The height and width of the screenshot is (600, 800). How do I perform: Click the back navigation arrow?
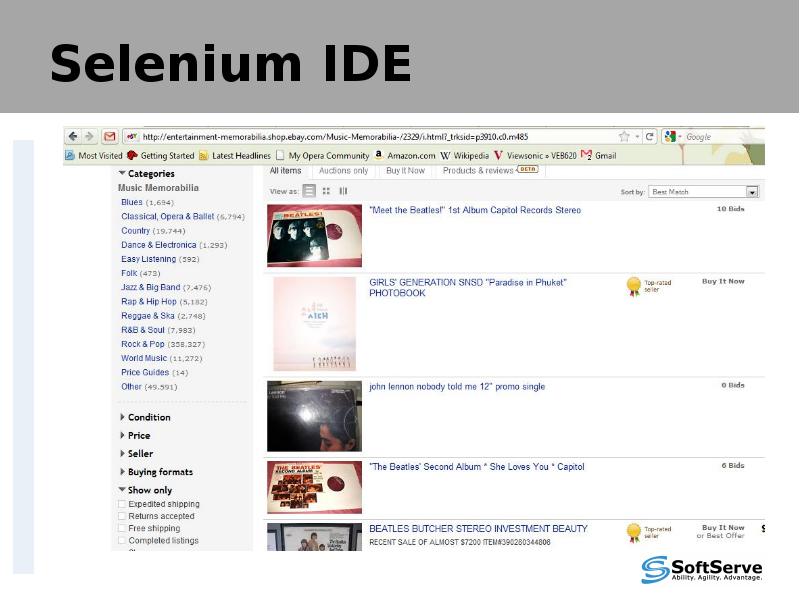pos(71,134)
